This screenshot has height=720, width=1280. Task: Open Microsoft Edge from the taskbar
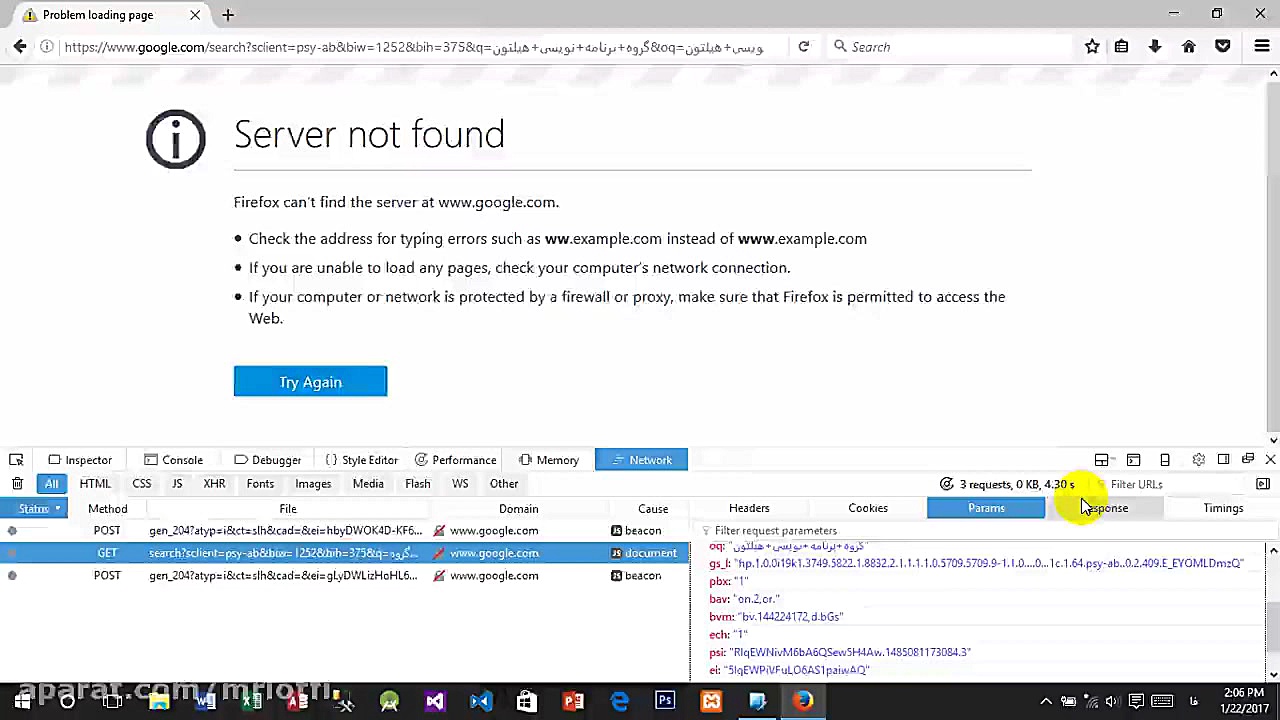[619, 701]
